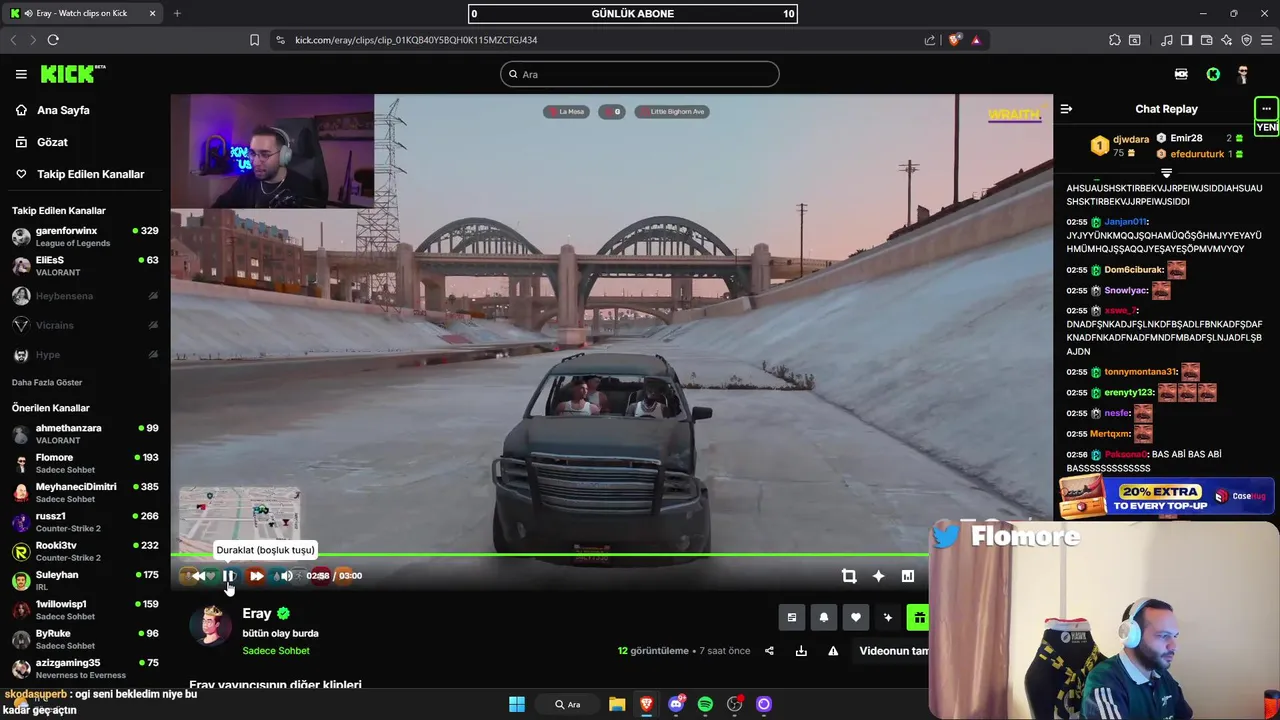This screenshot has height=720, width=1280.
Task: Open Brave VPN shield icon
Action: [1246, 40]
